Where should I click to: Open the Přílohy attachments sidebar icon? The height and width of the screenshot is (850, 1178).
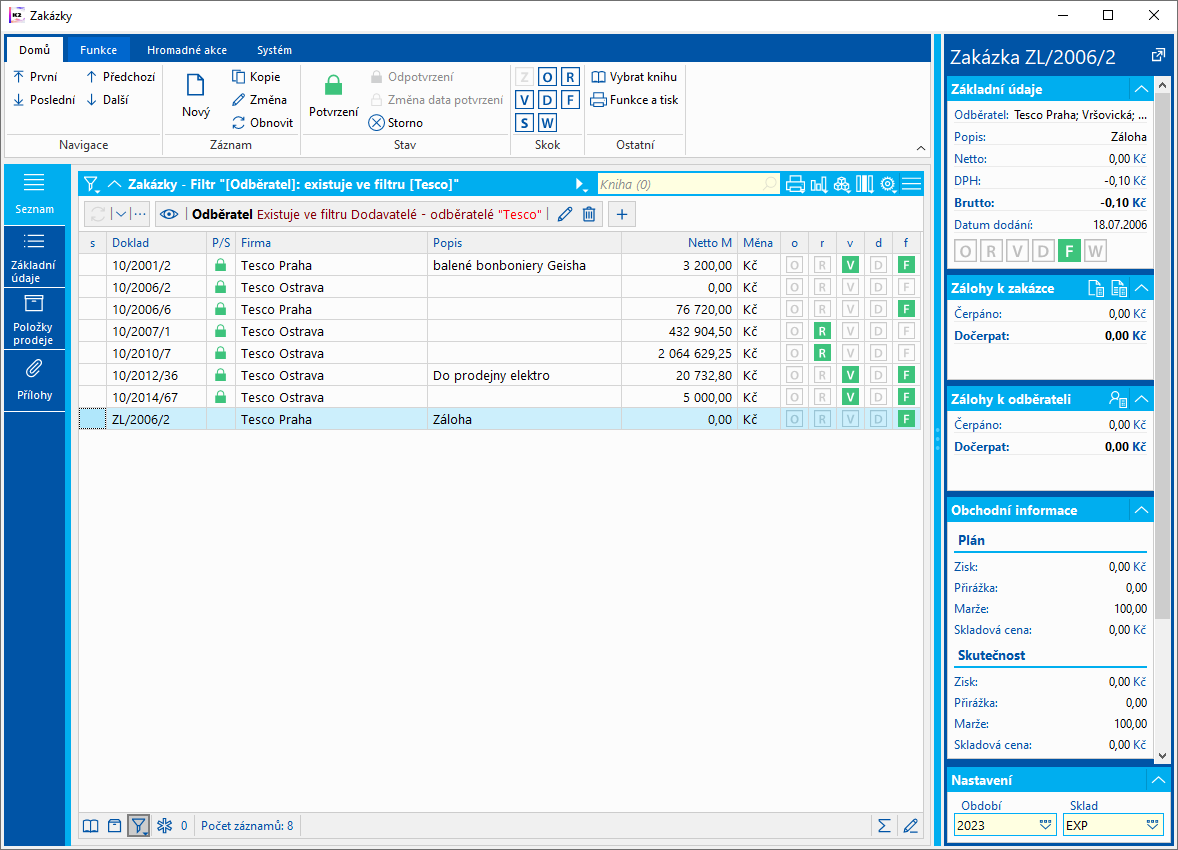(34, 370)
